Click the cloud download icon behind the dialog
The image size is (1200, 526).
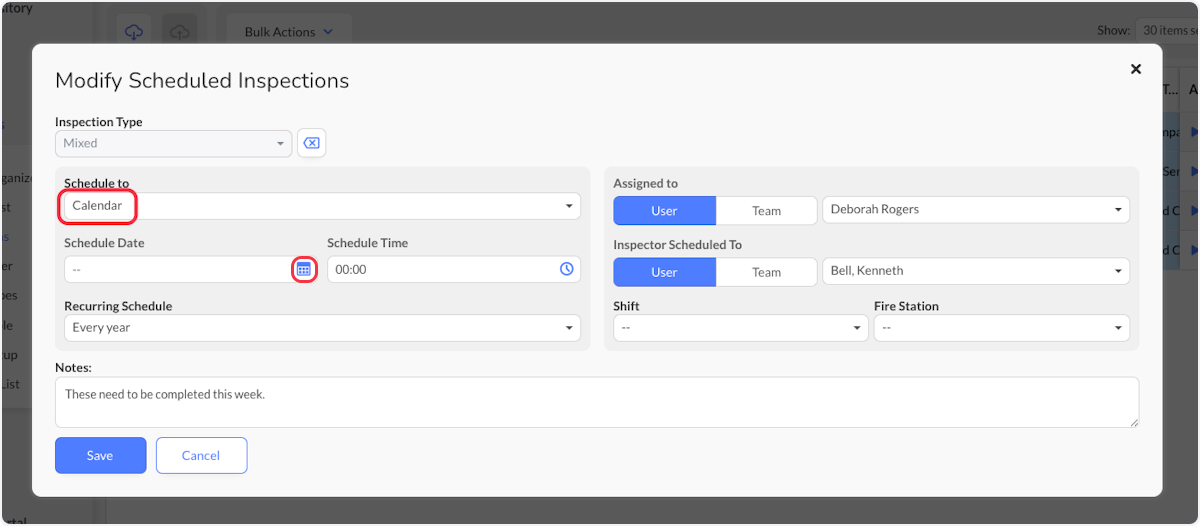(134, 32)
